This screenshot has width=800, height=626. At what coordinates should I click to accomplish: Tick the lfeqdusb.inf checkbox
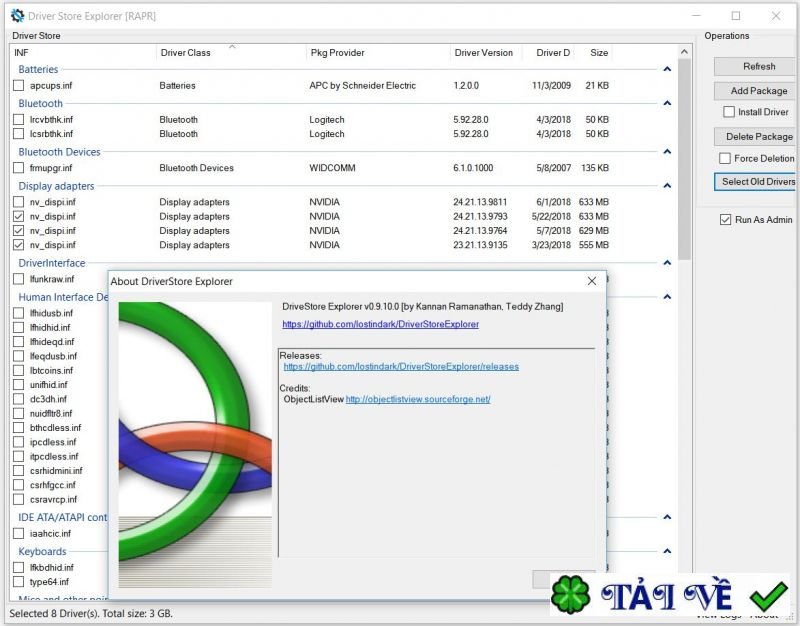[18, 356]
